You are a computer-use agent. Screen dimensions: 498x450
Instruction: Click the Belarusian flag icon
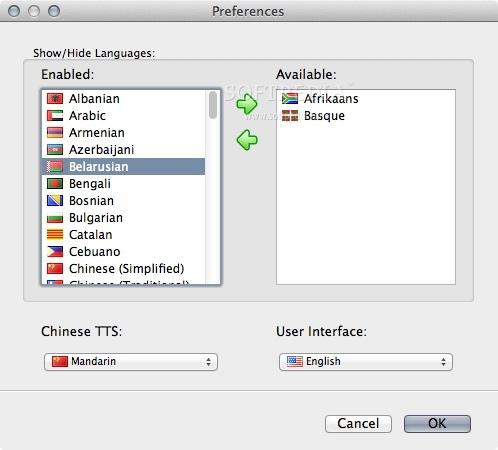click(x=55, y=166)
